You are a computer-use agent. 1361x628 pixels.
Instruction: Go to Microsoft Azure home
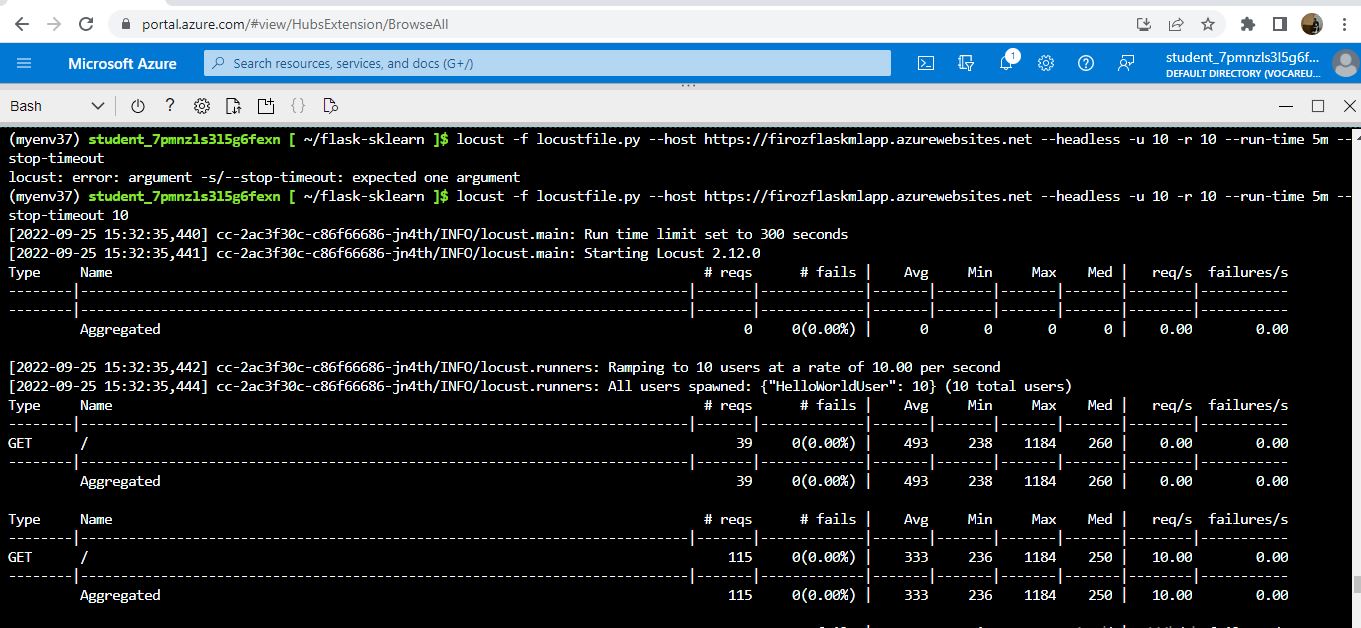pos(122,63)
